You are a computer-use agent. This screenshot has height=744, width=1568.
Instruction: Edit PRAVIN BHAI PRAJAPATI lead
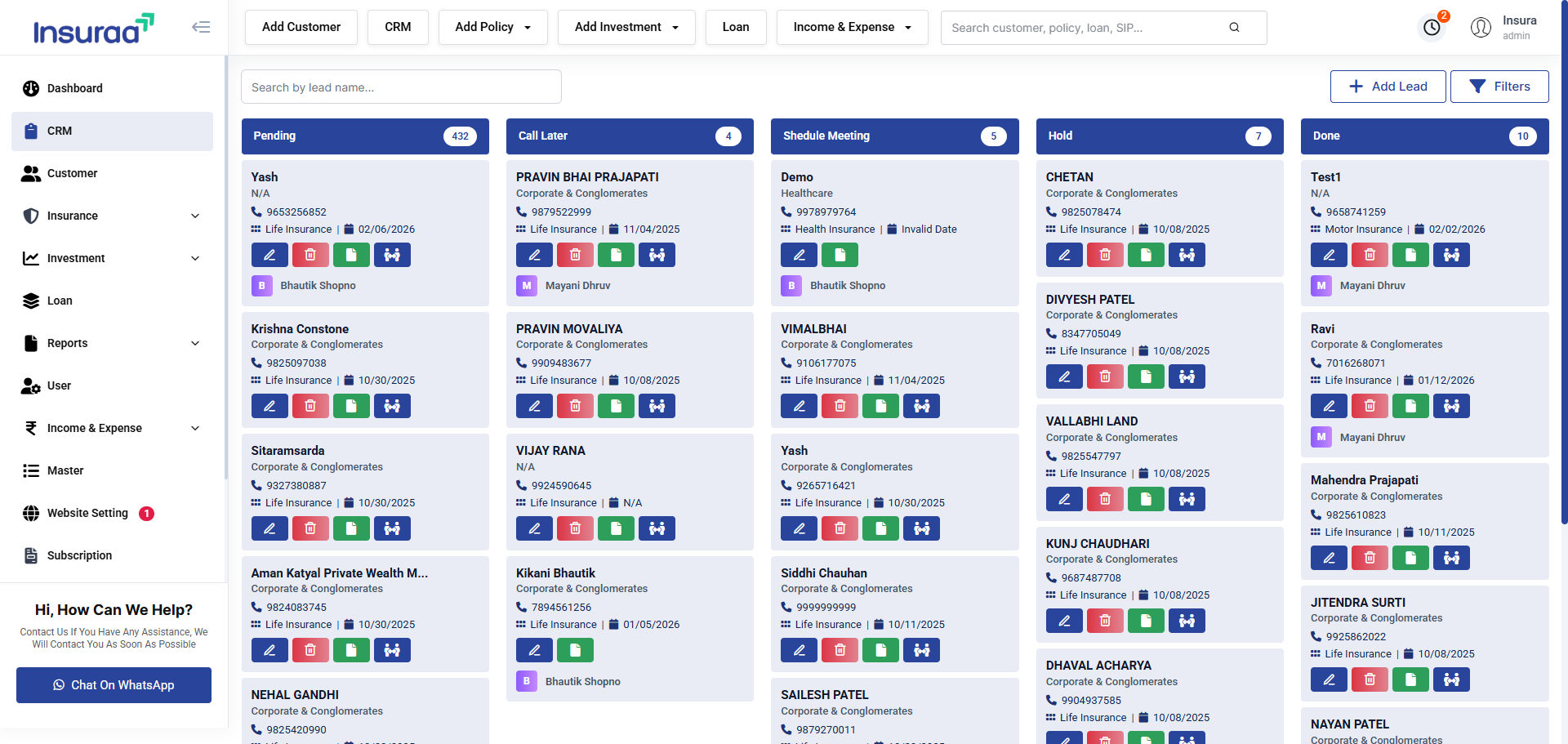coord(534,255)
